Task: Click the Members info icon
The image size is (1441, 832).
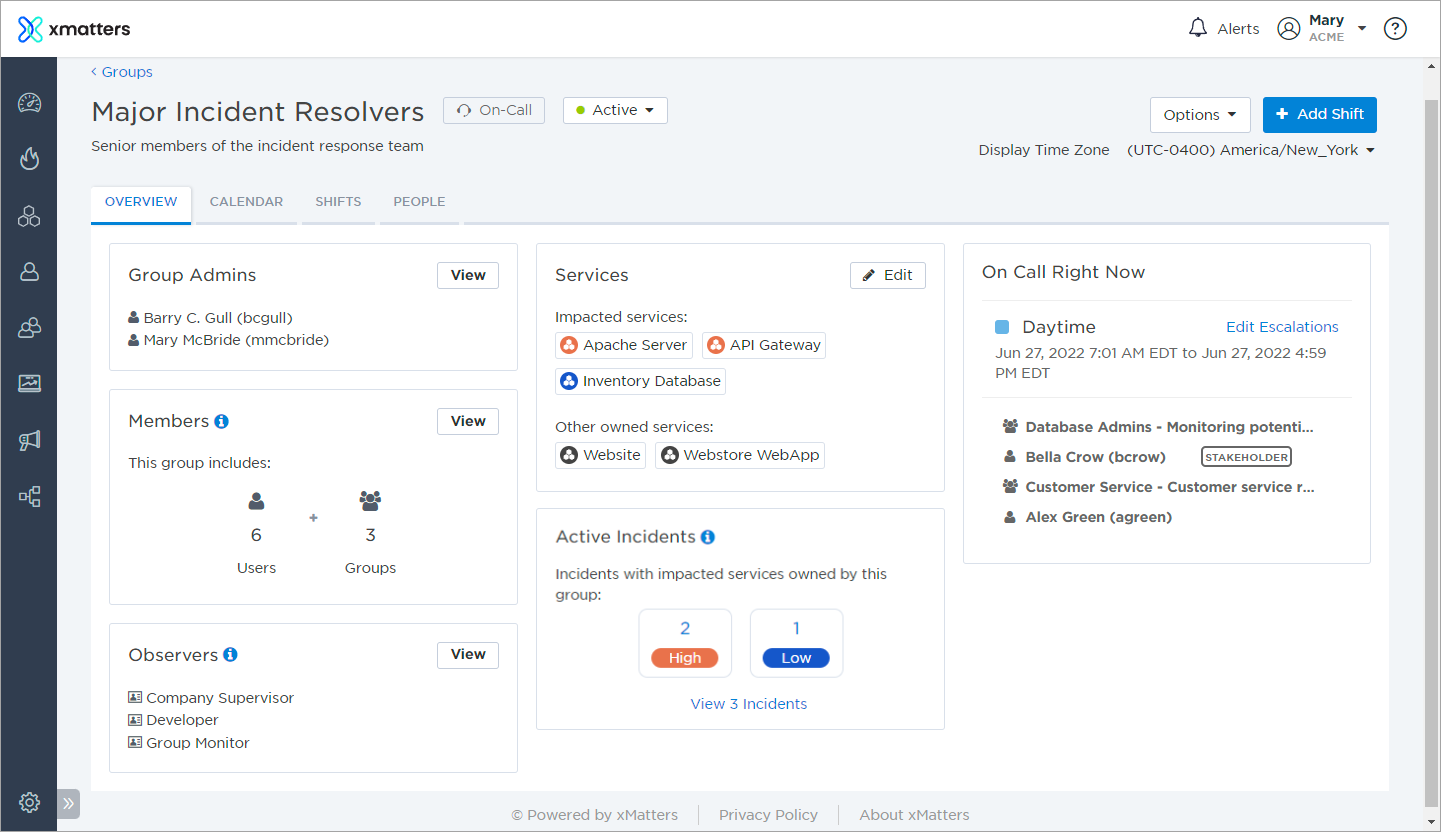Action: tap(222, 421)
